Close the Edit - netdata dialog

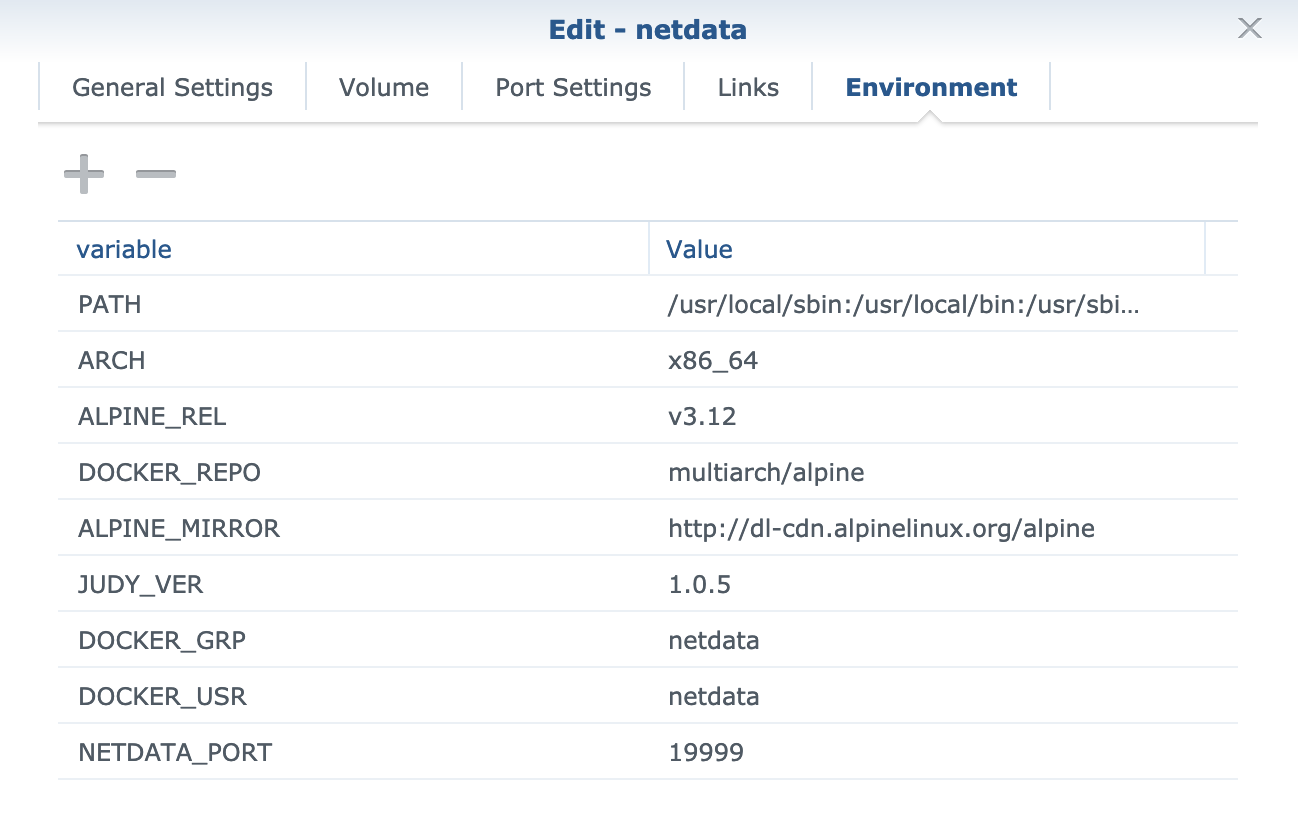(x=1249, y=29)
